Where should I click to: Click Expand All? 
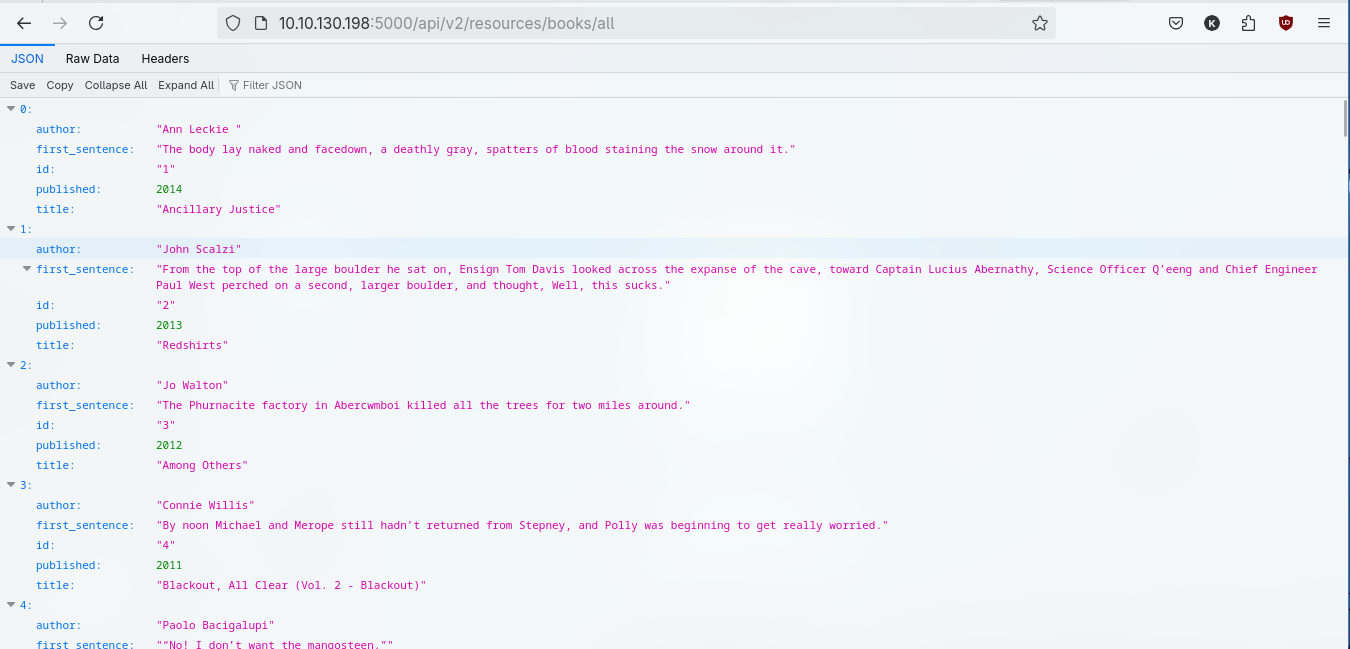tap(186, 85)
